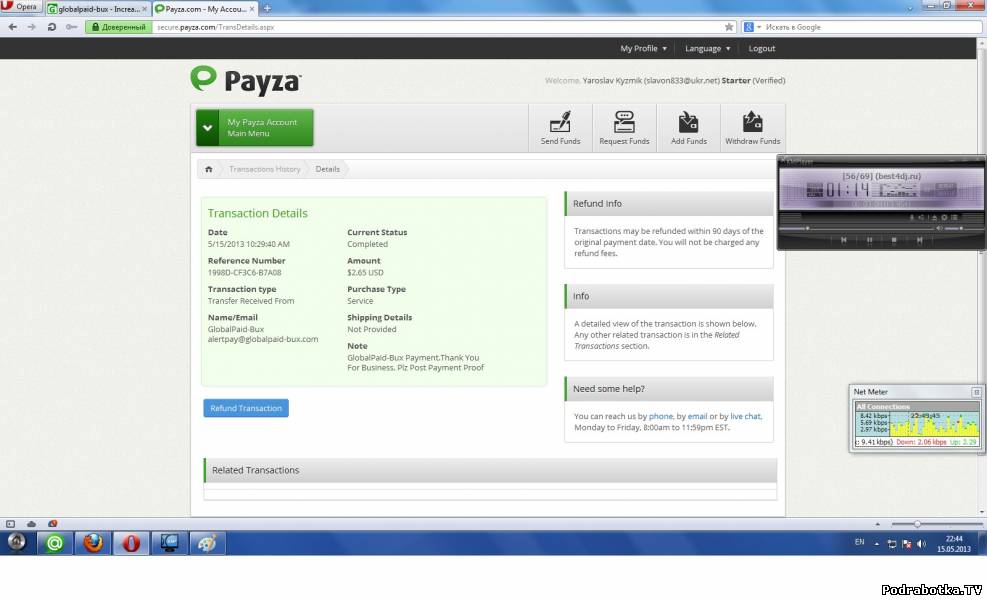This screenshot has height=600, width=987.
Task: Click the live chat link
Action: [x=745, y=416]
